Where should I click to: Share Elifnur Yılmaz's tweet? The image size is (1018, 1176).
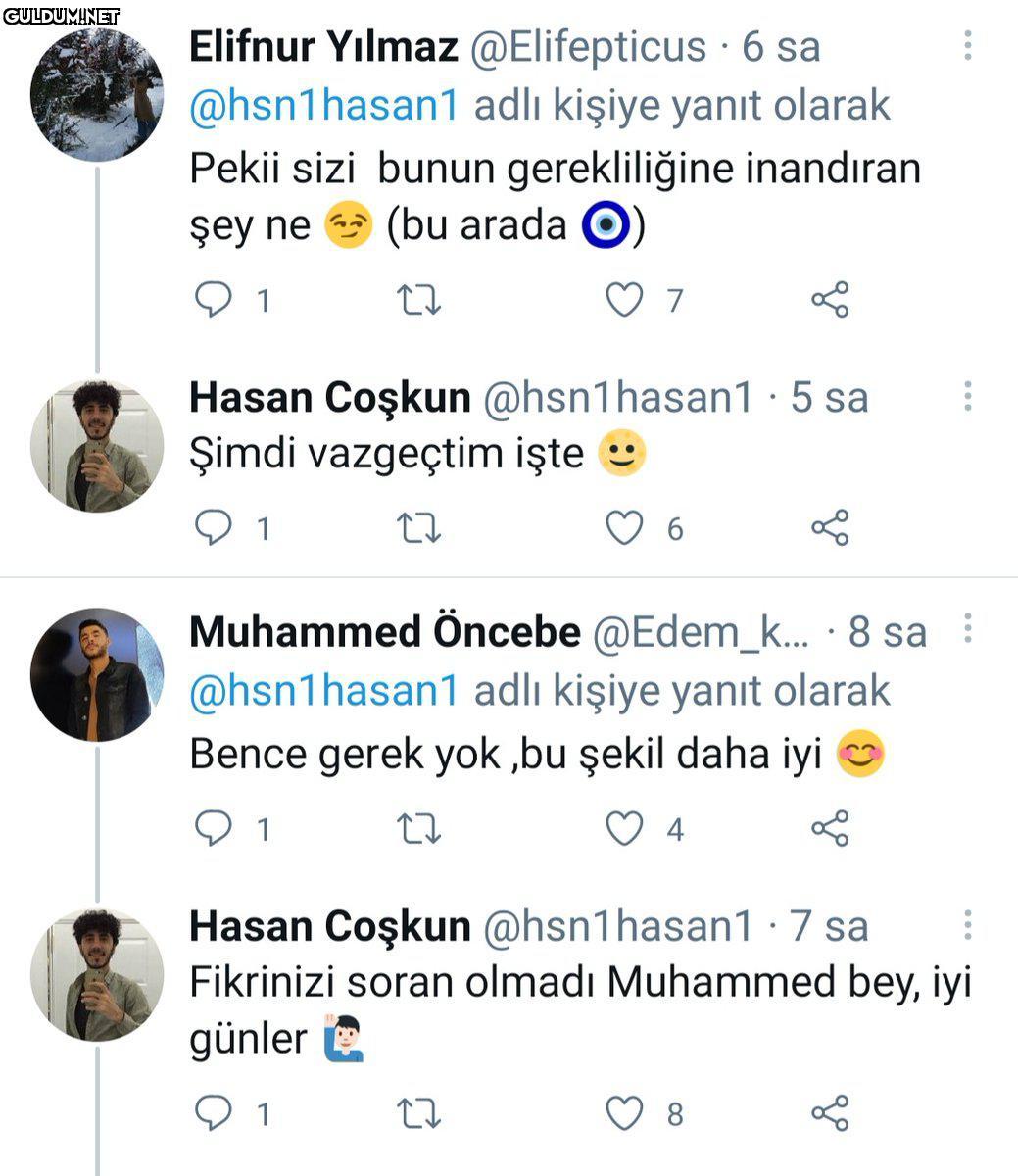tap(830, 300)
